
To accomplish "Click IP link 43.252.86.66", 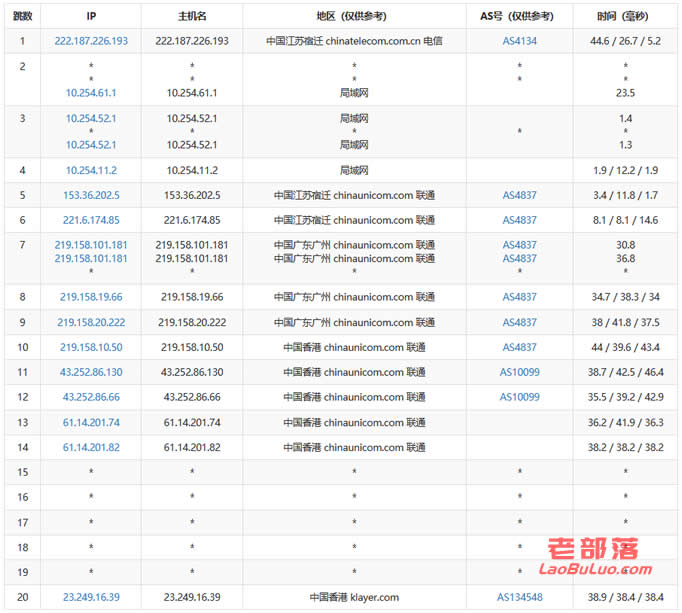I will click(91, 397).
